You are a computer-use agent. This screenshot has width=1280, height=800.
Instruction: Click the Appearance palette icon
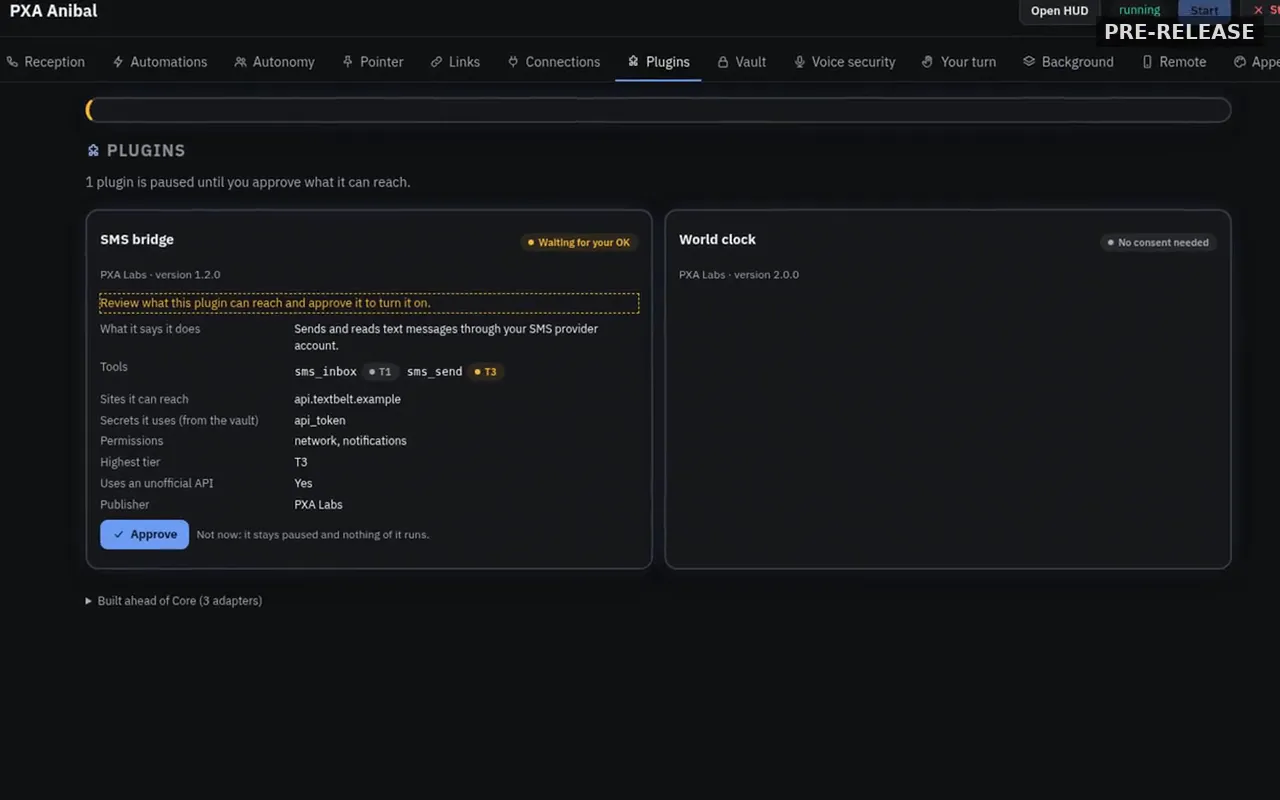click(x=1240, y=62)
